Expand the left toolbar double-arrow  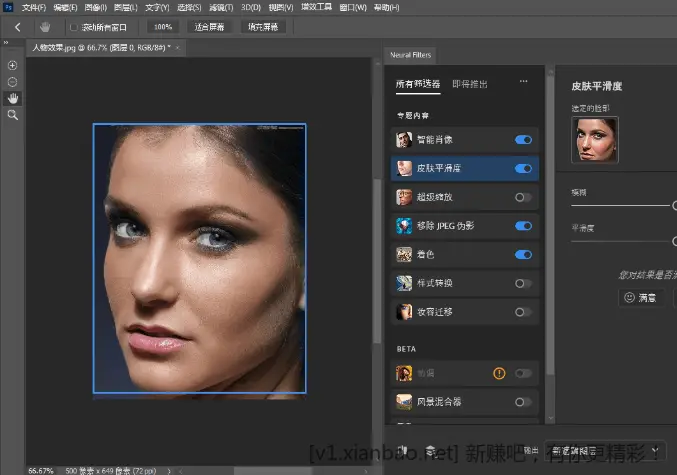pos(6,42)
